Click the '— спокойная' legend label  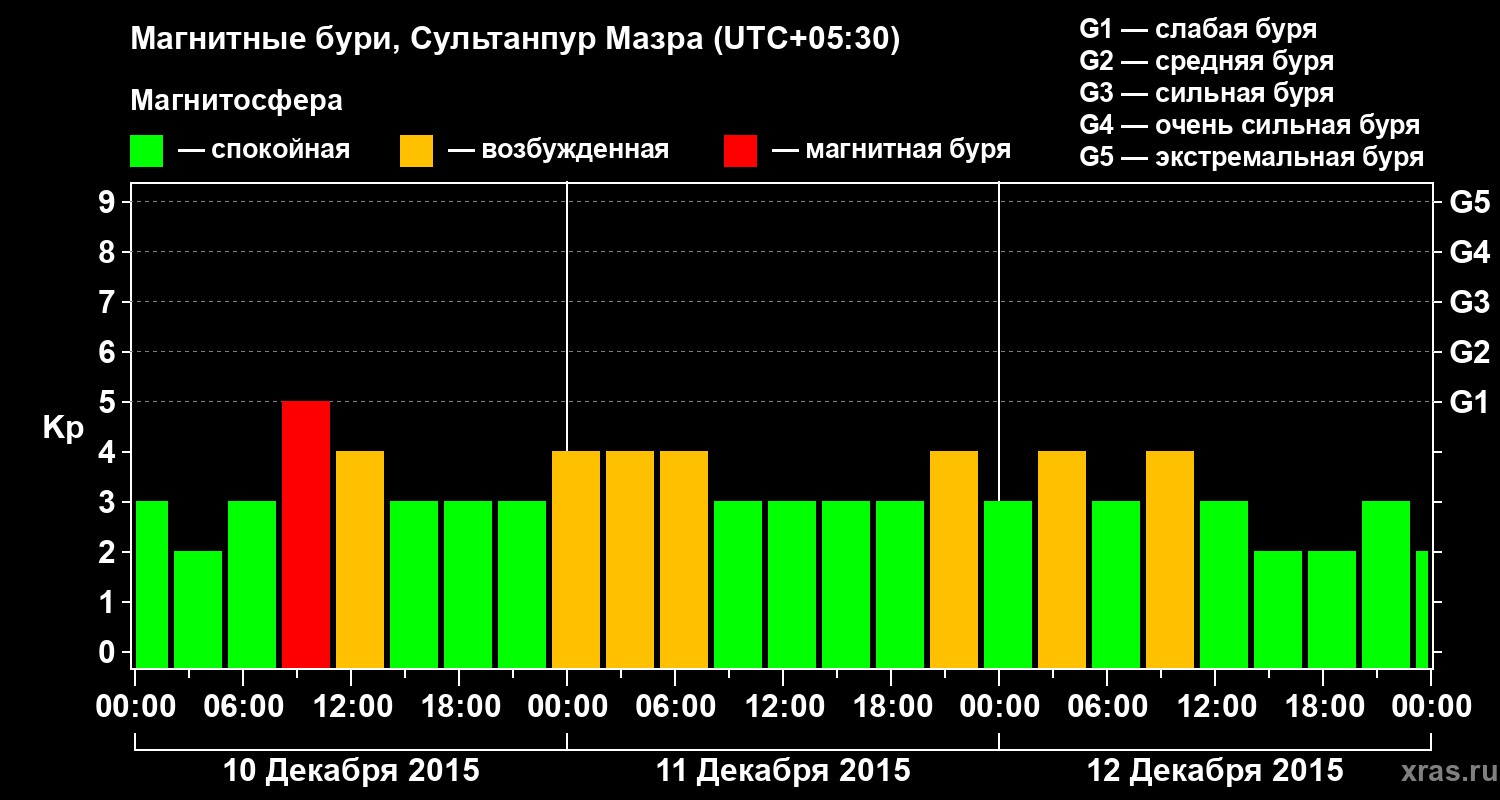point(264,150)
